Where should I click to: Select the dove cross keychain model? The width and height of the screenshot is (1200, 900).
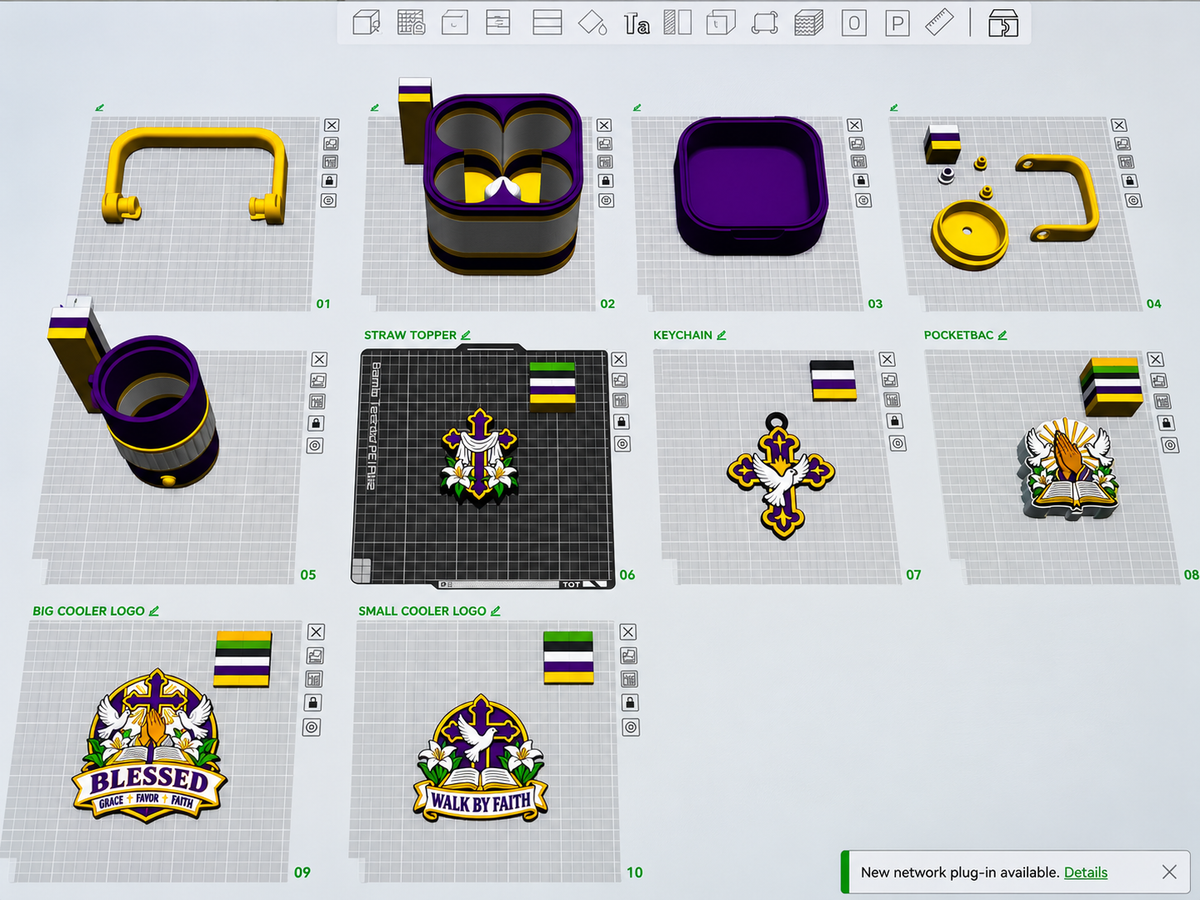click(781, 475)
